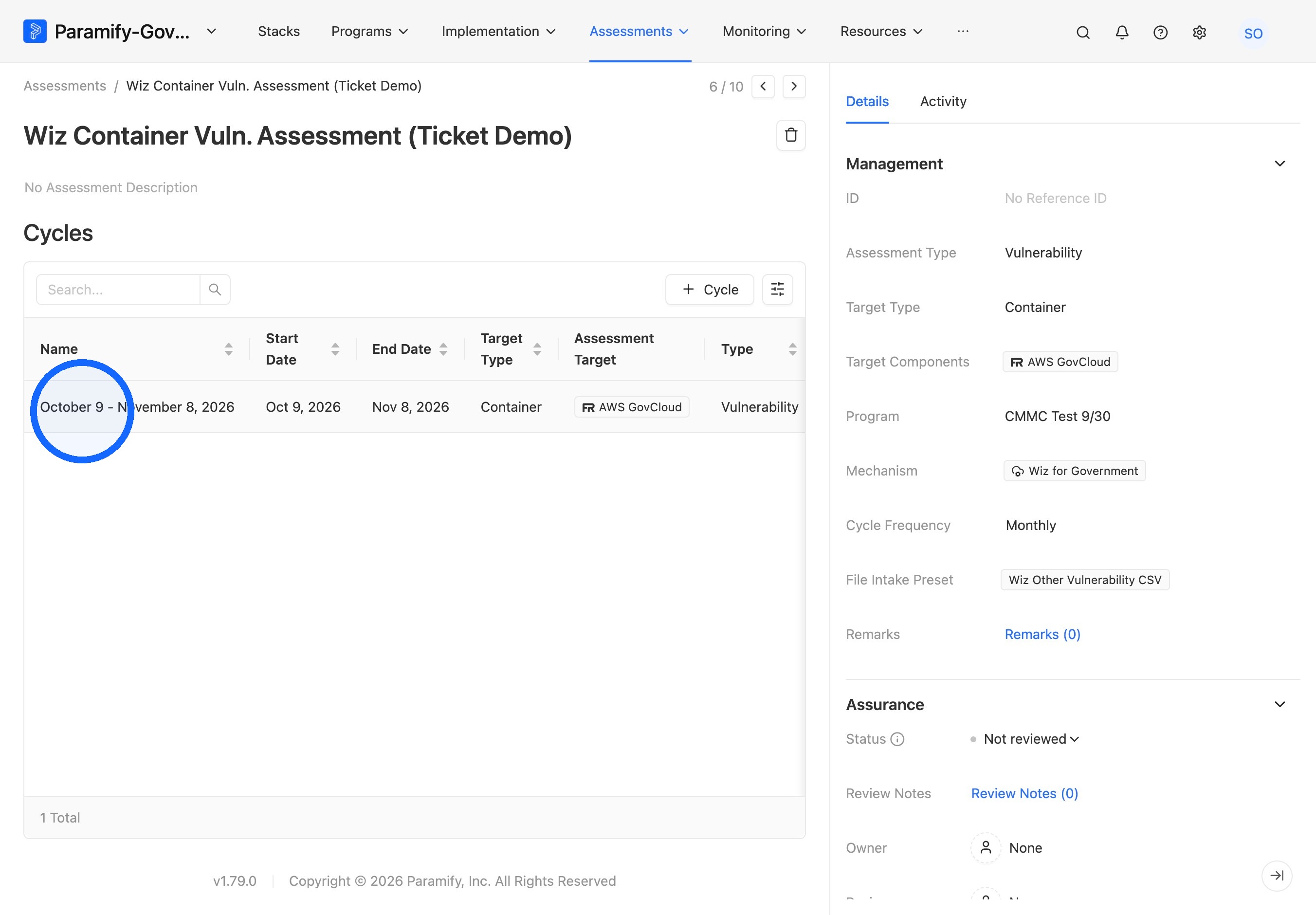Image resolution: width=1316 pixels, height=915 pixels.
Task: Click Wiz Other Vulnerability CSV preset tag
Action: pyautogui.click(x=1084, y=580)
